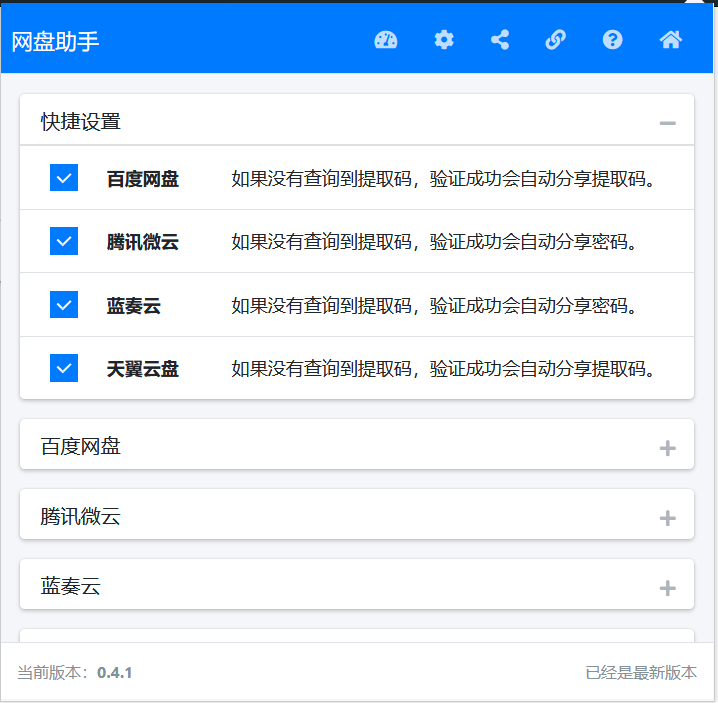
Task: Open help question mark icon
Action: pos(612,40)
